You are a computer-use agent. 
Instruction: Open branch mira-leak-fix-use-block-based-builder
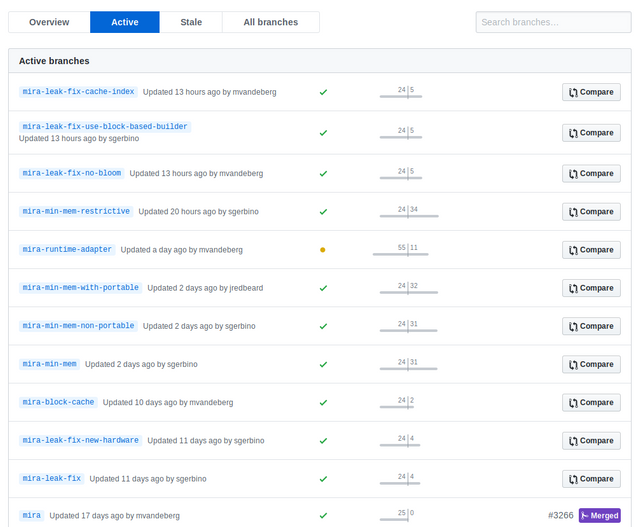(105, 127)
